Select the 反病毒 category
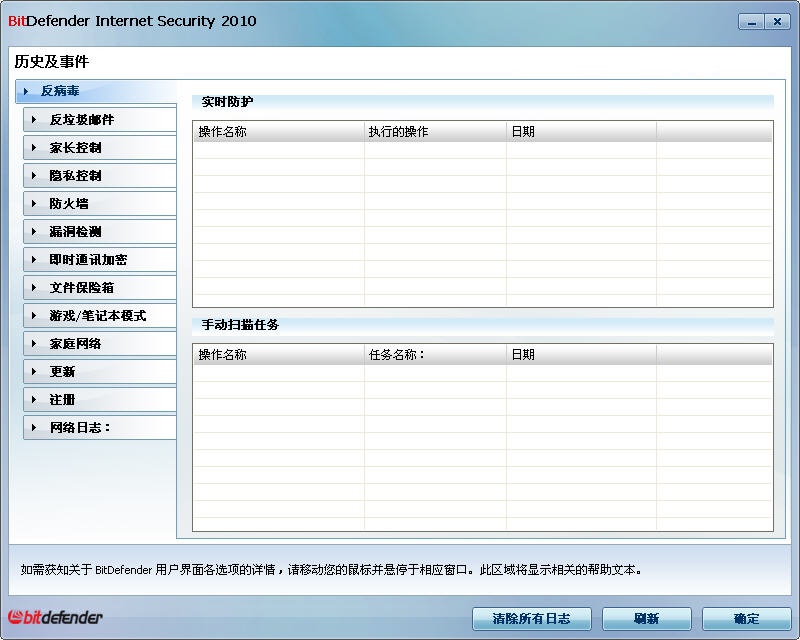Screen dimensions: 800x640 coord(96,91)
